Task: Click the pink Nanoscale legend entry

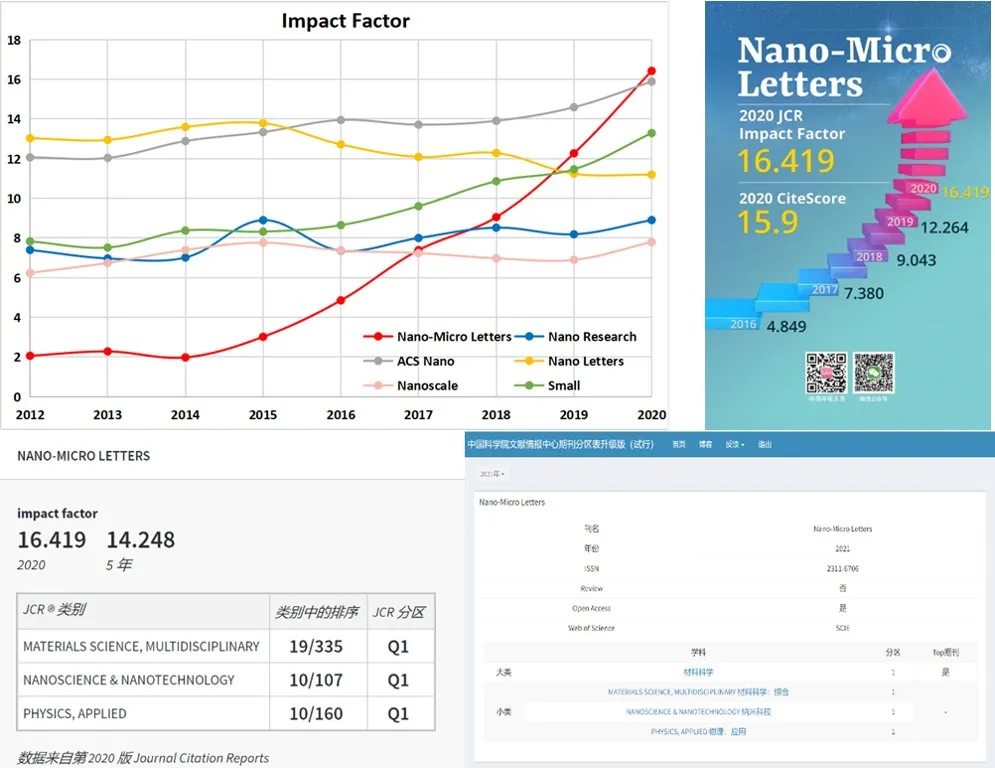Action: pyautogui.click(x=411, y=385)
